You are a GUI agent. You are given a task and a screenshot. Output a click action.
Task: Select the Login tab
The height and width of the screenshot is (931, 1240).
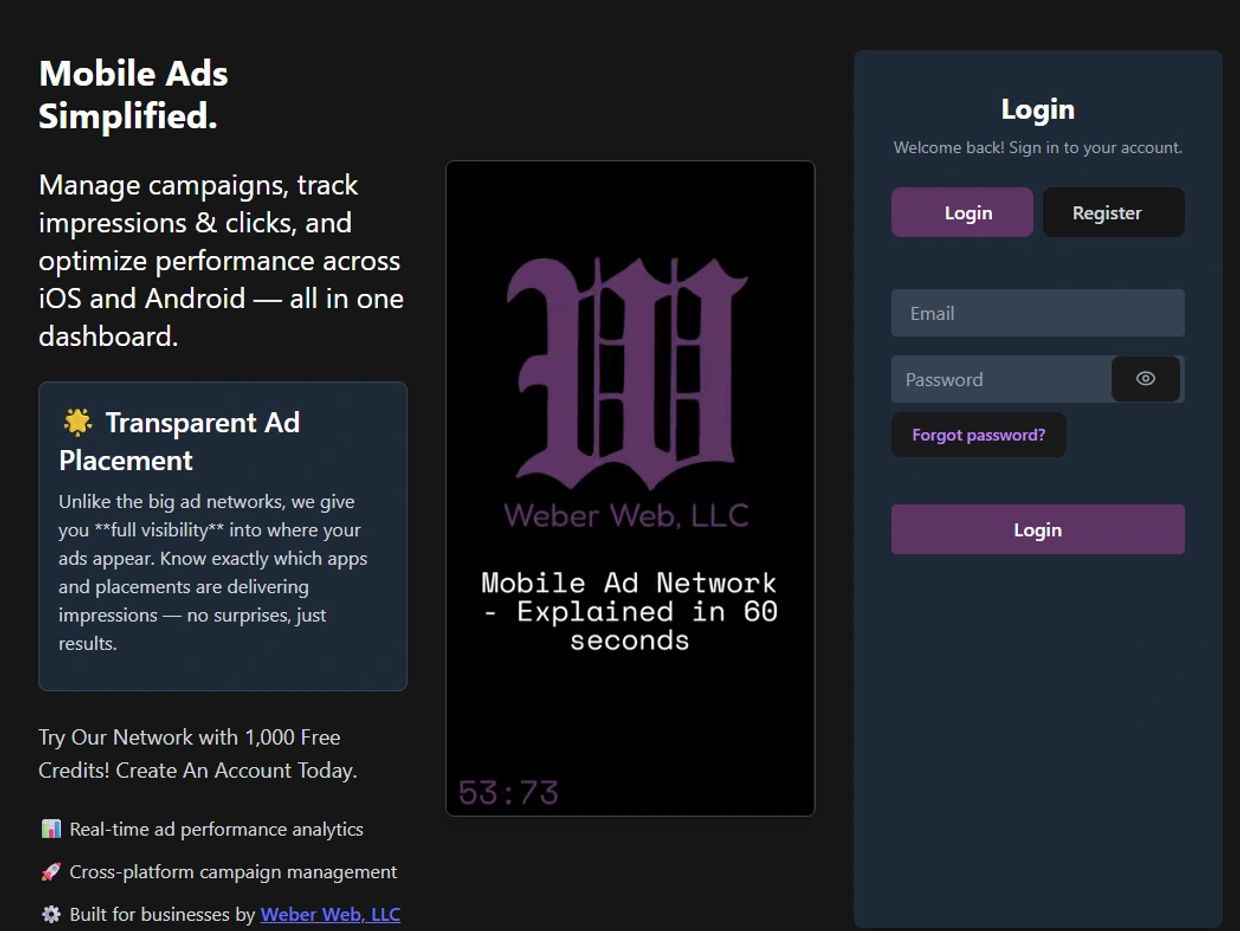961,212
